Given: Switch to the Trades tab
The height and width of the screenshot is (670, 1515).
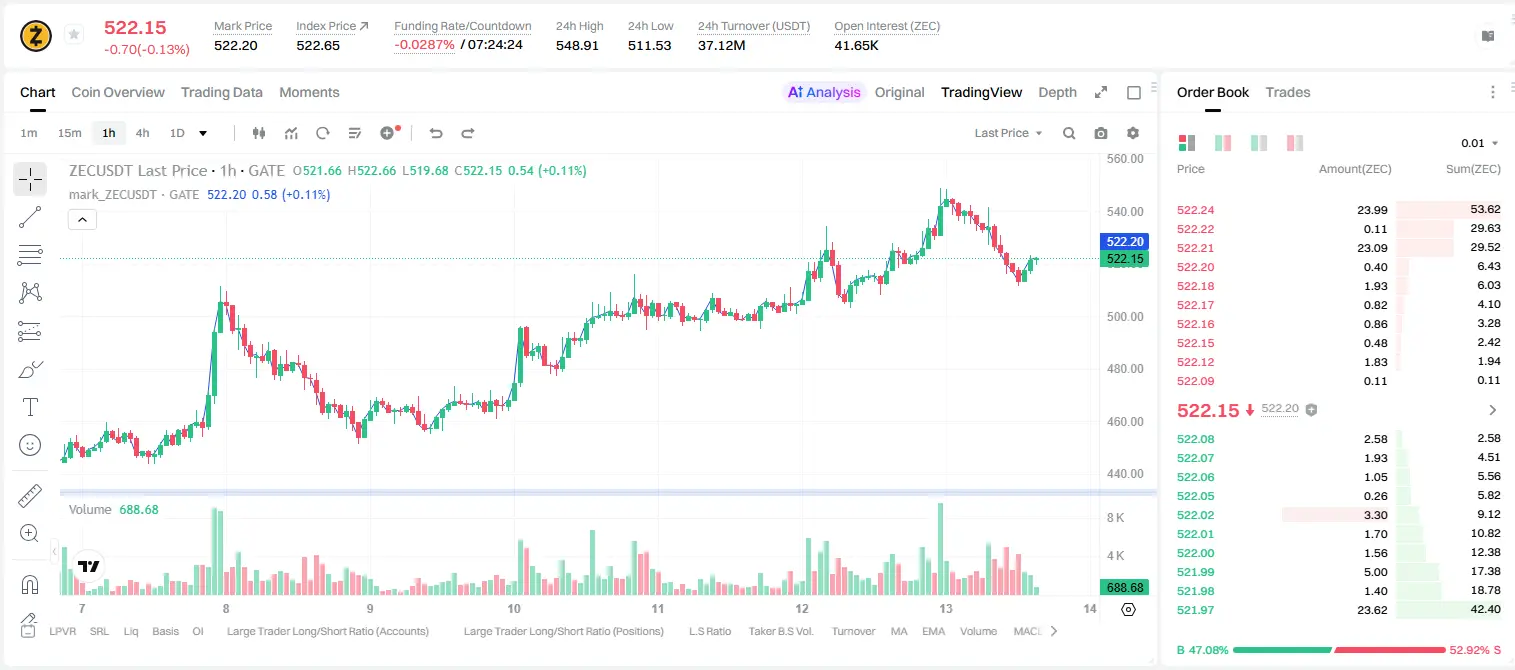Looking at the screenshot, I should [1287, 92].
